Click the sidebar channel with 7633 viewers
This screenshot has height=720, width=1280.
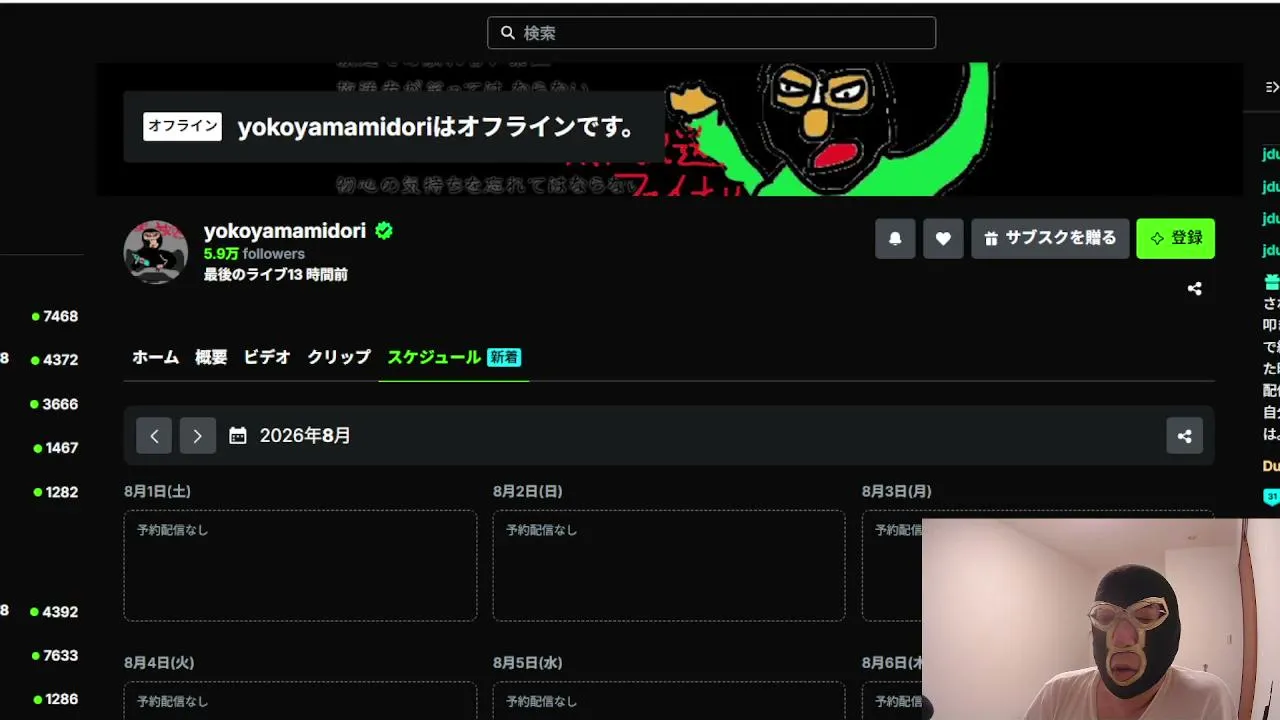(x=54, y=656)
